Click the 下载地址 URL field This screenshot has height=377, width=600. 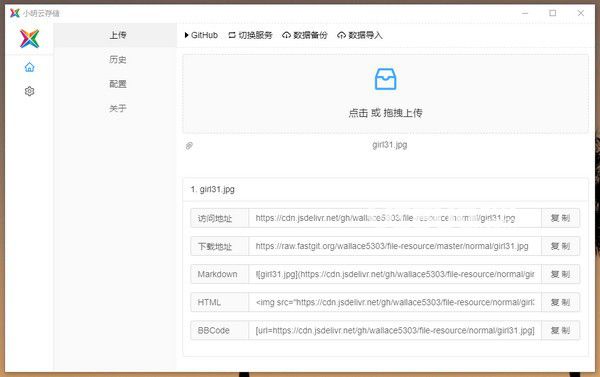(395, 246)
